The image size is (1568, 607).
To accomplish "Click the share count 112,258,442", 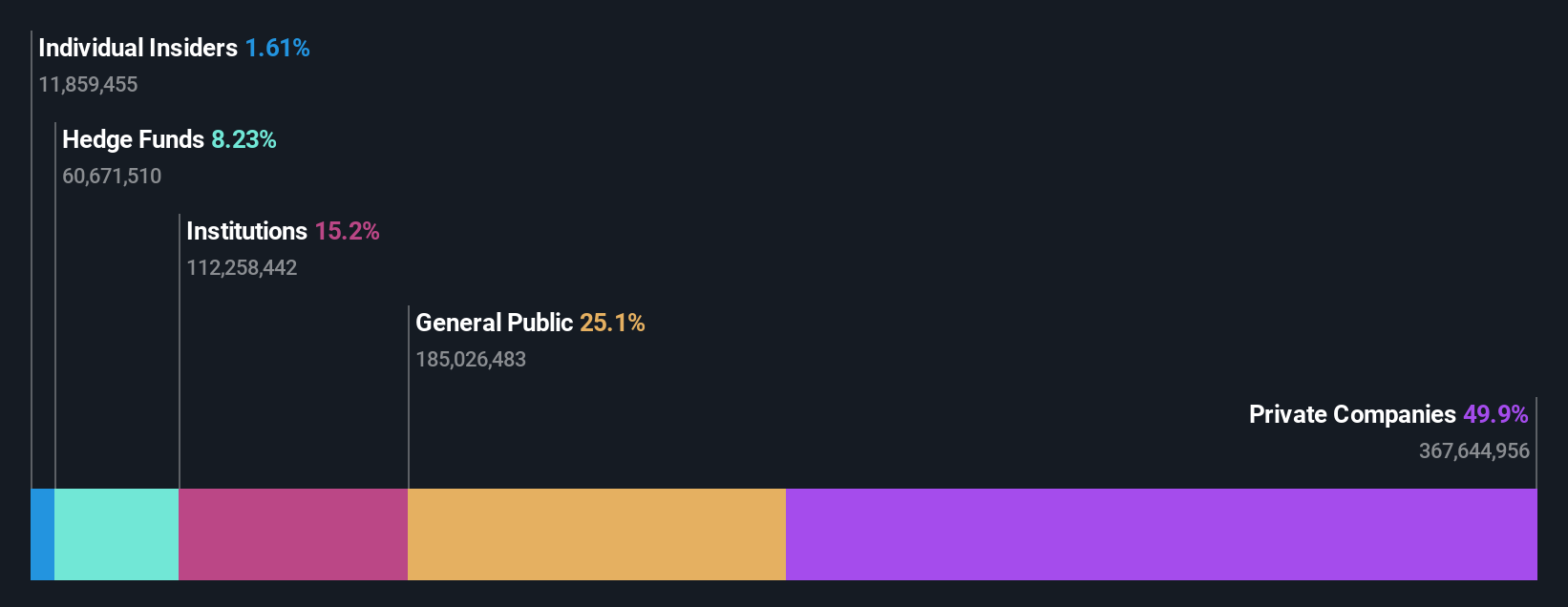I will click(242, 267).
